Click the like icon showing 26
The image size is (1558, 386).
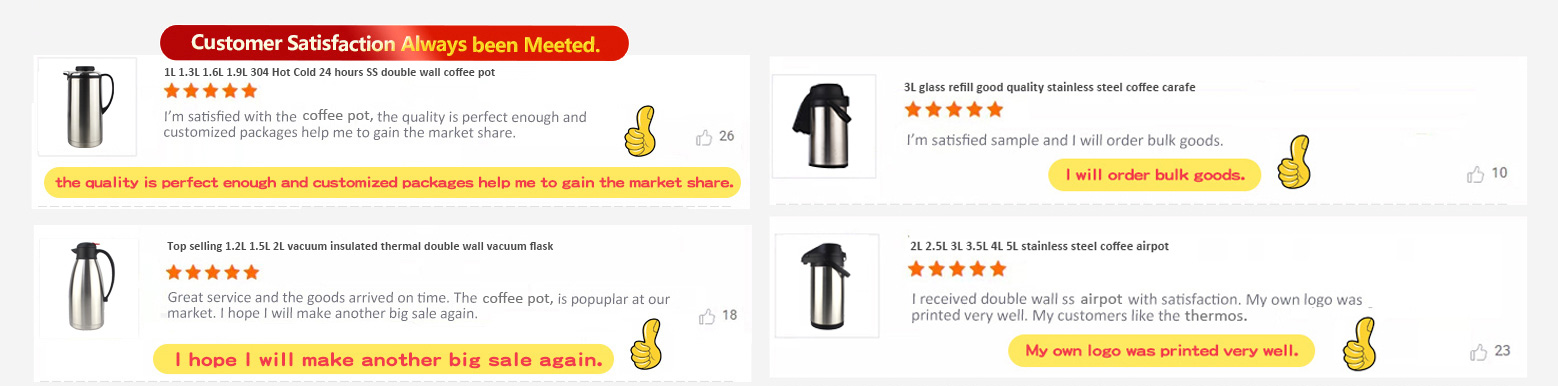point(705,137)
